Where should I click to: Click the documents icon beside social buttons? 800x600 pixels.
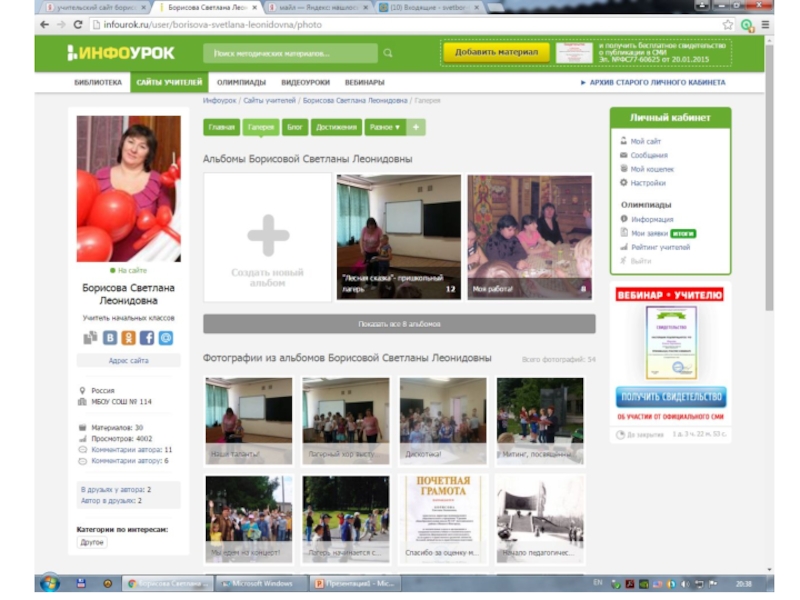[x=90, y=338]
